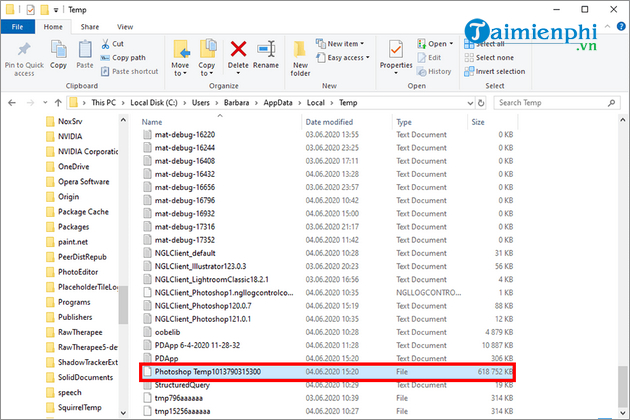Open the New item dropdown

[x=340, y=43]
